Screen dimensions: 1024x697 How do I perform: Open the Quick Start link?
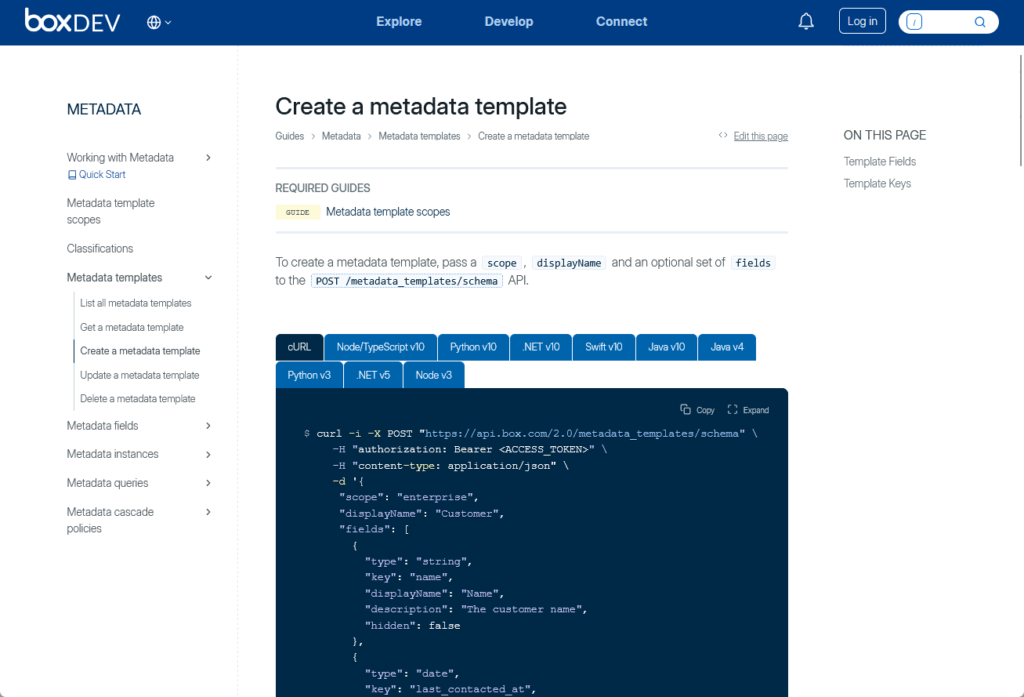tap(102, 174)
